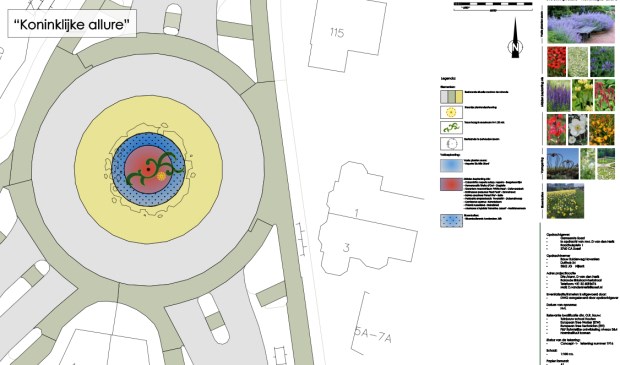Click the yellow dotted circle legend symbol

451,112
